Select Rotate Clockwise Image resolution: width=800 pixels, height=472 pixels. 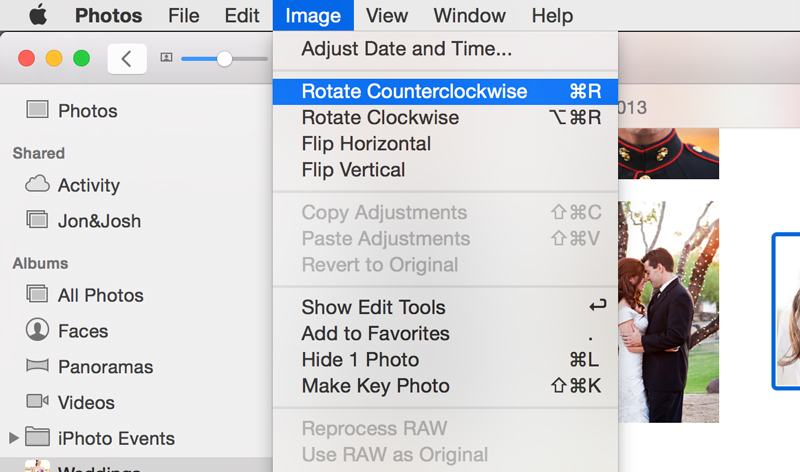pyautogui.click(x=445, y=117)
